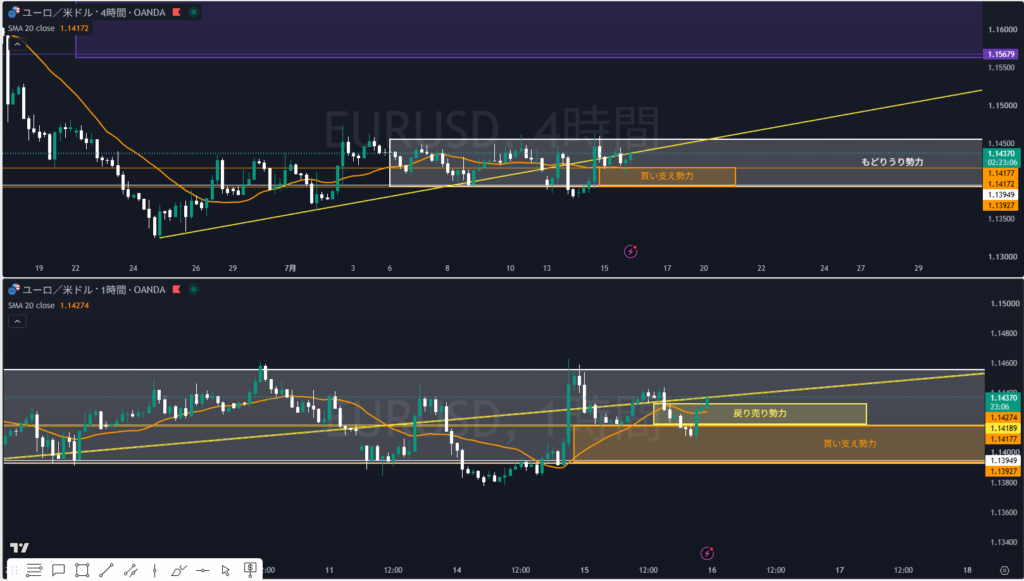This screenshot has width=1024, height=581.
Task: Select the price position tool with dollar sign
Action: [x=250, y=569]
